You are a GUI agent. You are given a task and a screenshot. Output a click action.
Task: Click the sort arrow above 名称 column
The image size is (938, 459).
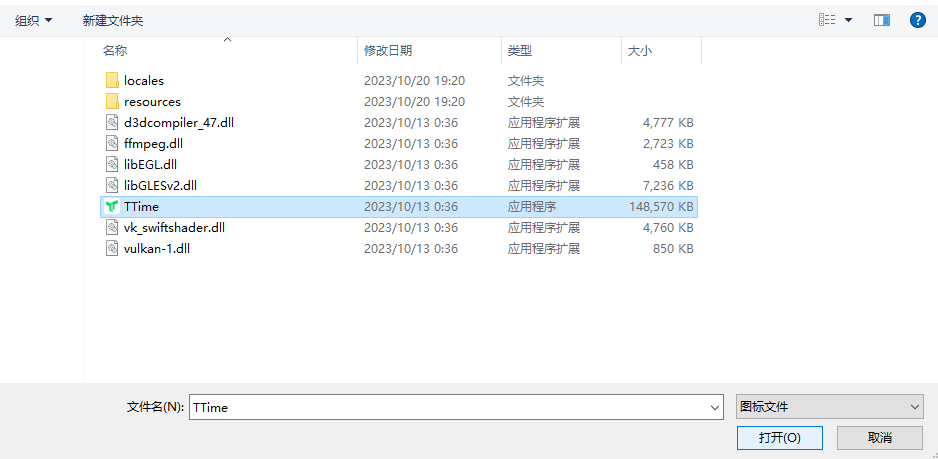coord(227,39)
